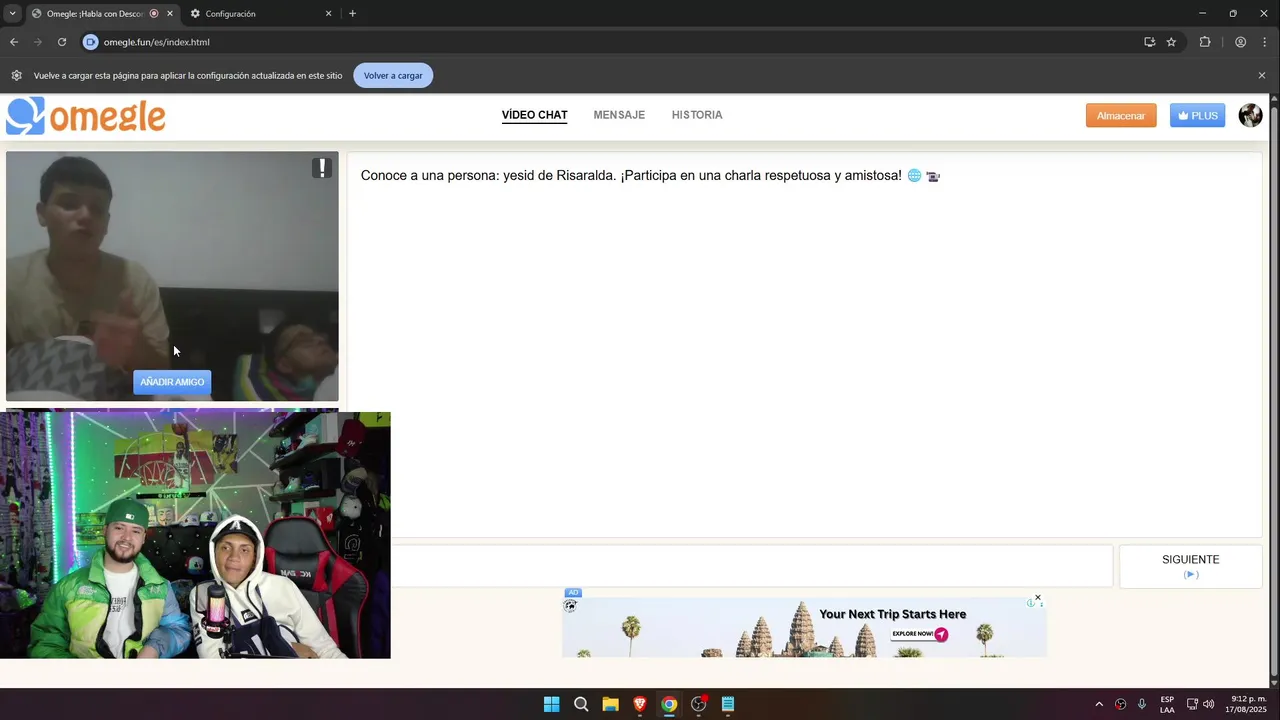This screenshot has width=1280, height=720.
Task: Click the local webcam overlay
Action: (195, 535)
